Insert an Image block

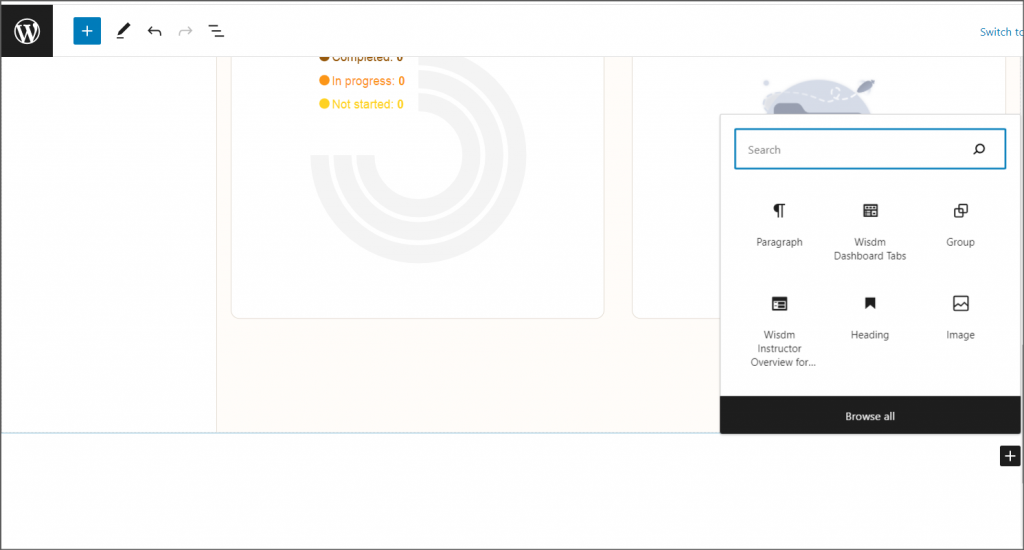960,317
